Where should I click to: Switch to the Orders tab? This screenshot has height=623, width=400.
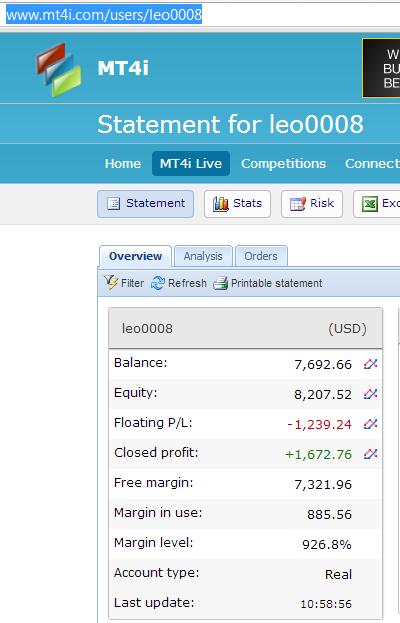(261, 256)
